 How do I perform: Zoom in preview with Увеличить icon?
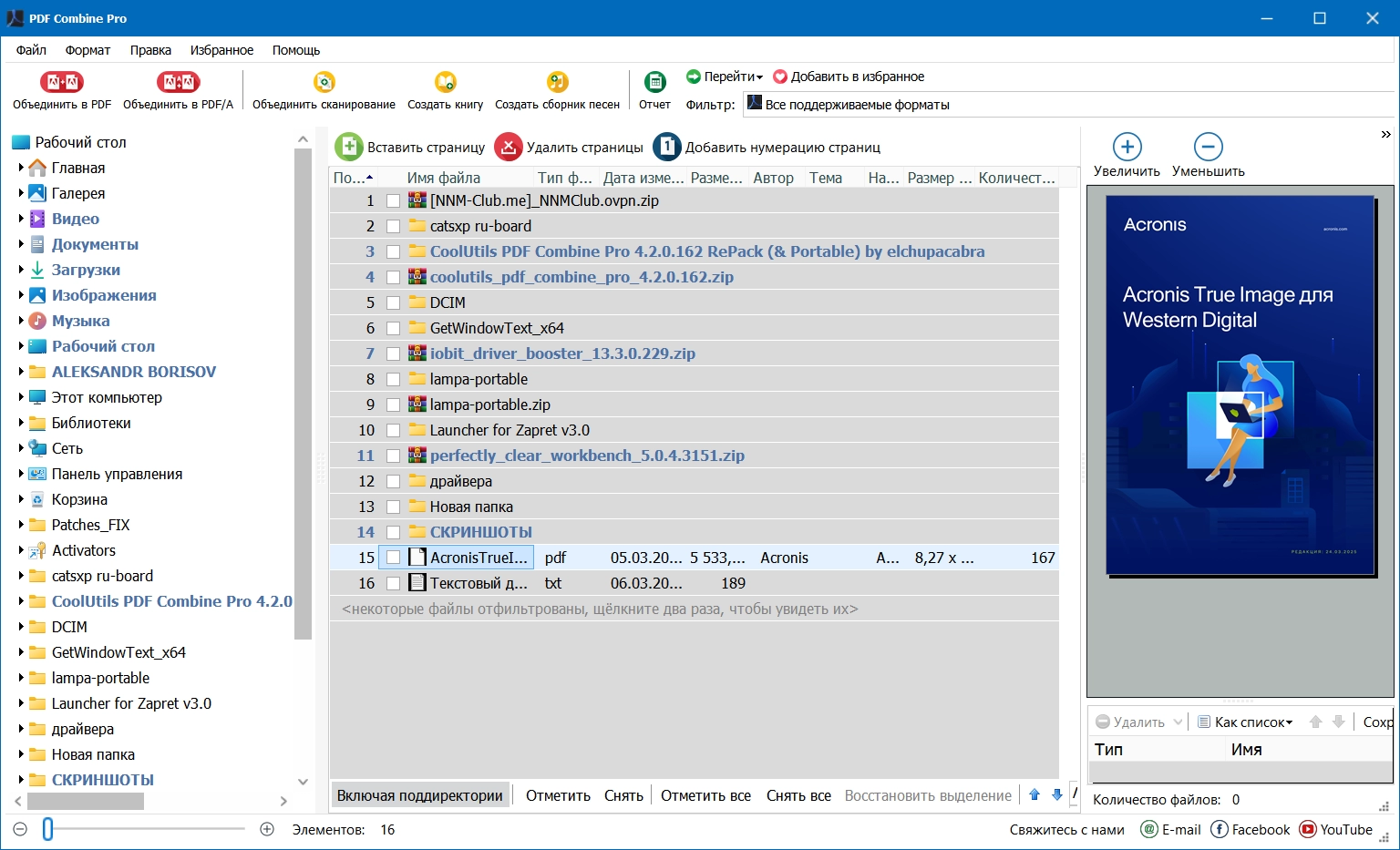coord(1127,147)
